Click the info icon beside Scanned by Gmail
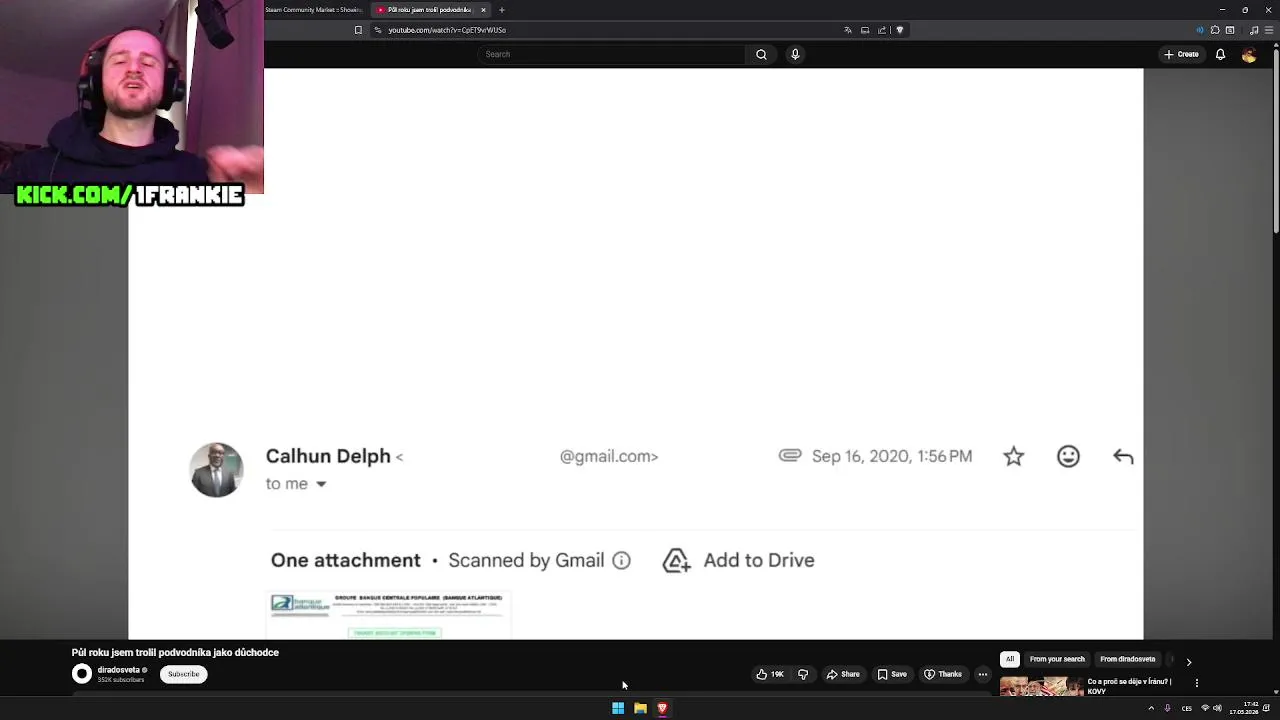The image size is (1280, 720). (621, 560)
